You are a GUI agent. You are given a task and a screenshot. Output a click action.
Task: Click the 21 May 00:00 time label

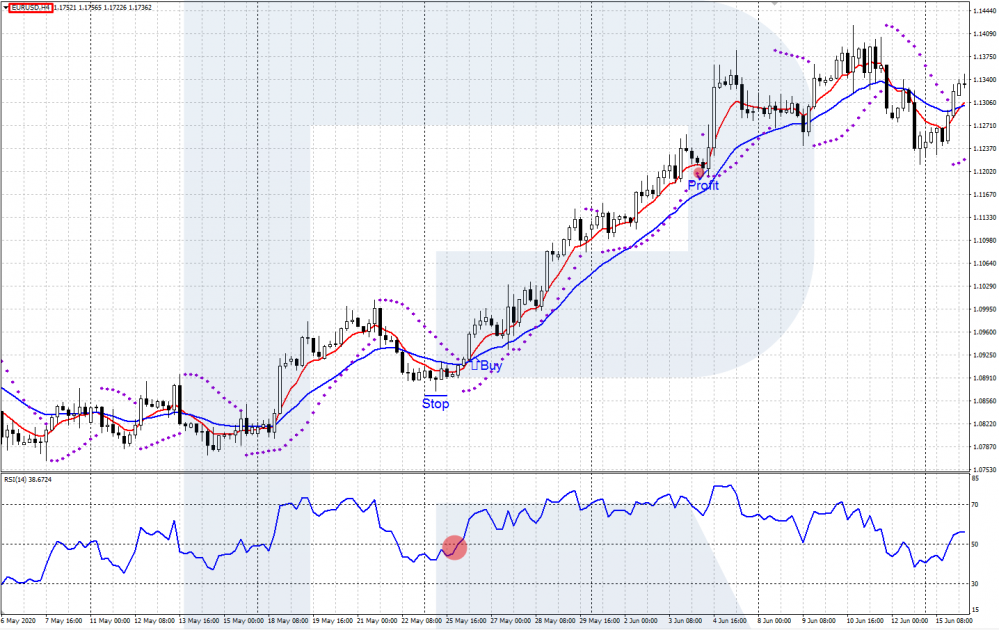click(376, 620)
